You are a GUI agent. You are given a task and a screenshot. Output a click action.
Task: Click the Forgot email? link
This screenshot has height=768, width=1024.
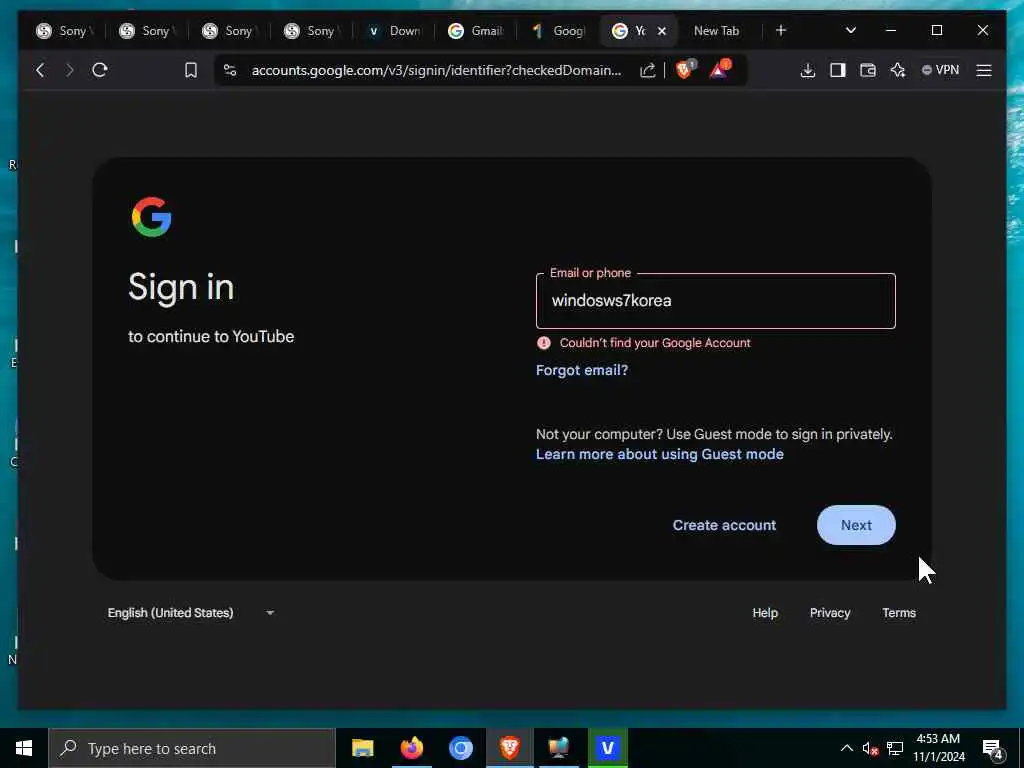[x=582, y=370]
